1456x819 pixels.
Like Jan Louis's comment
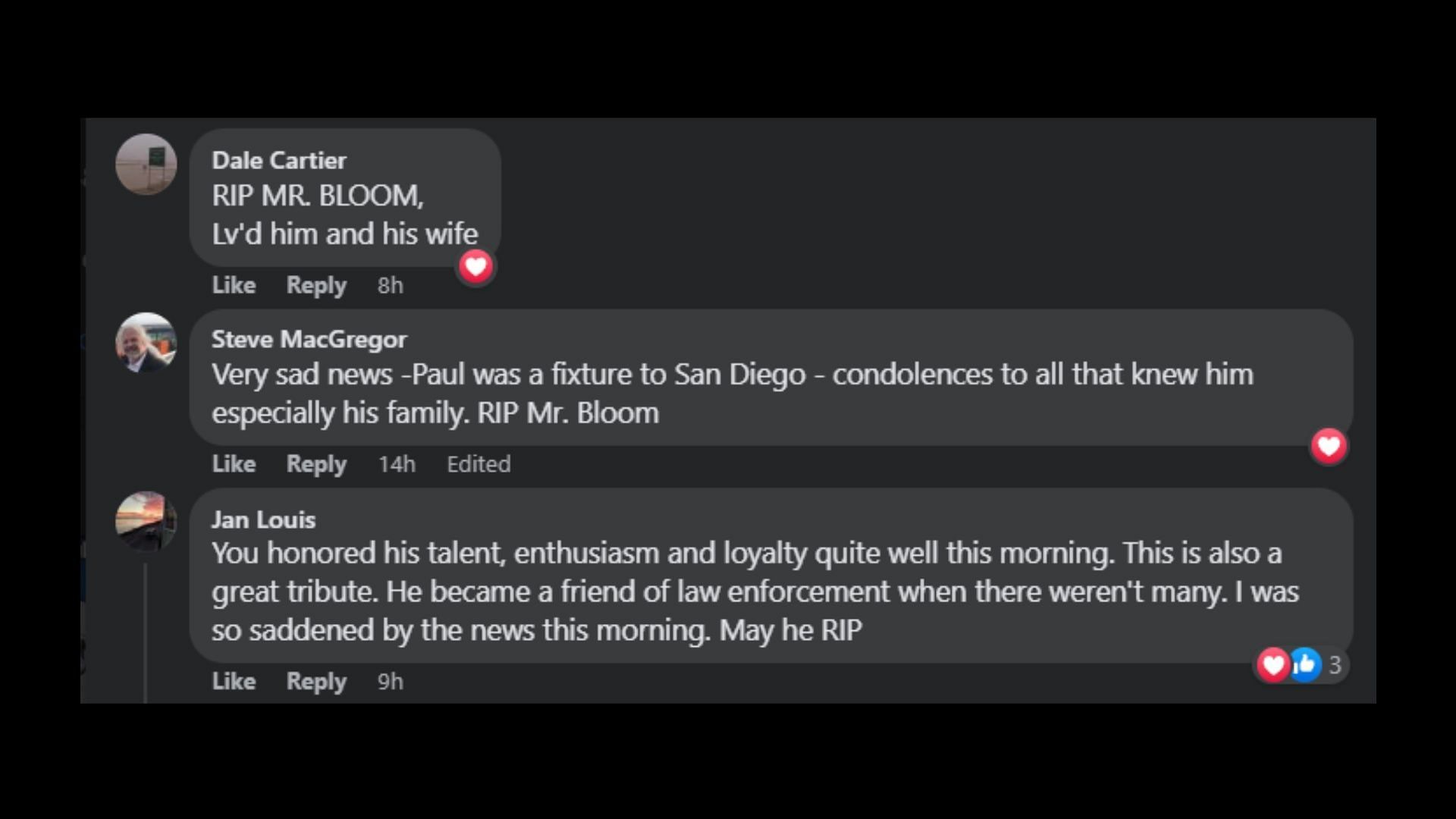[x=234, y=682]
